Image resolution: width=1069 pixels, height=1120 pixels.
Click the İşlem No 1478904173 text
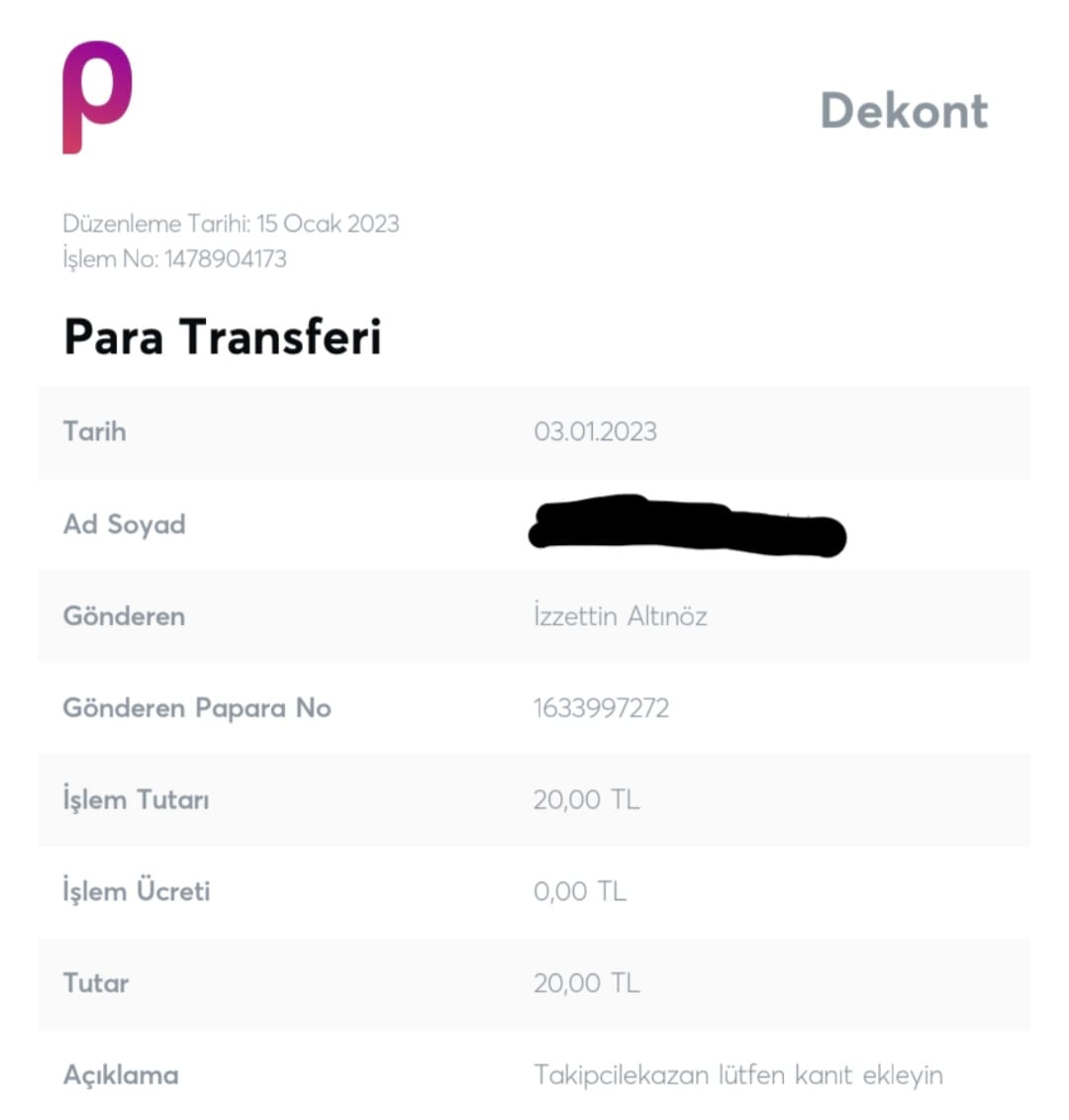[x=175, y=259]
